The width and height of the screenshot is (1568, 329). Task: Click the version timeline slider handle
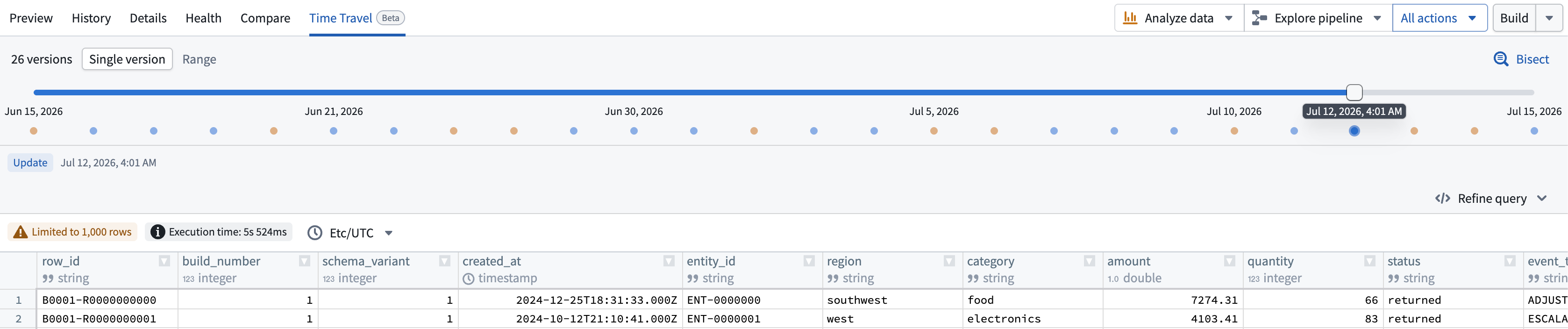pos(1354,93)
